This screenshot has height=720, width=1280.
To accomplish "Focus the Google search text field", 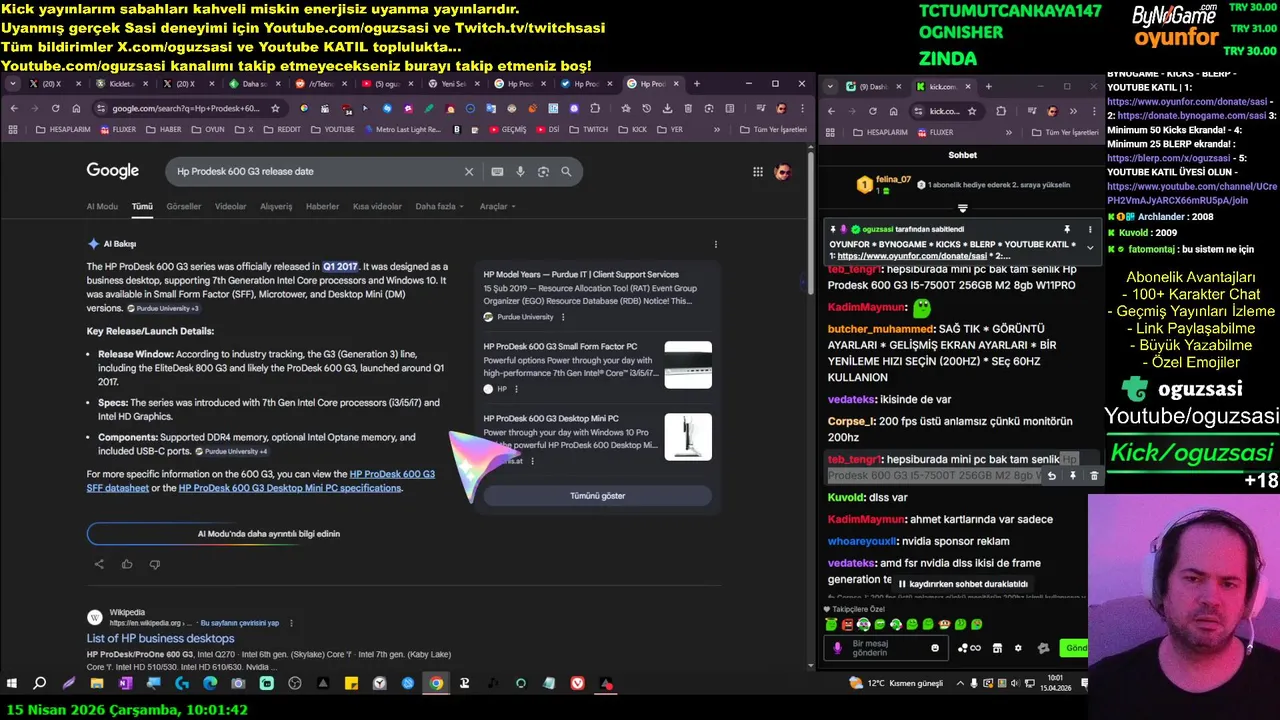I will click(315, 171).
